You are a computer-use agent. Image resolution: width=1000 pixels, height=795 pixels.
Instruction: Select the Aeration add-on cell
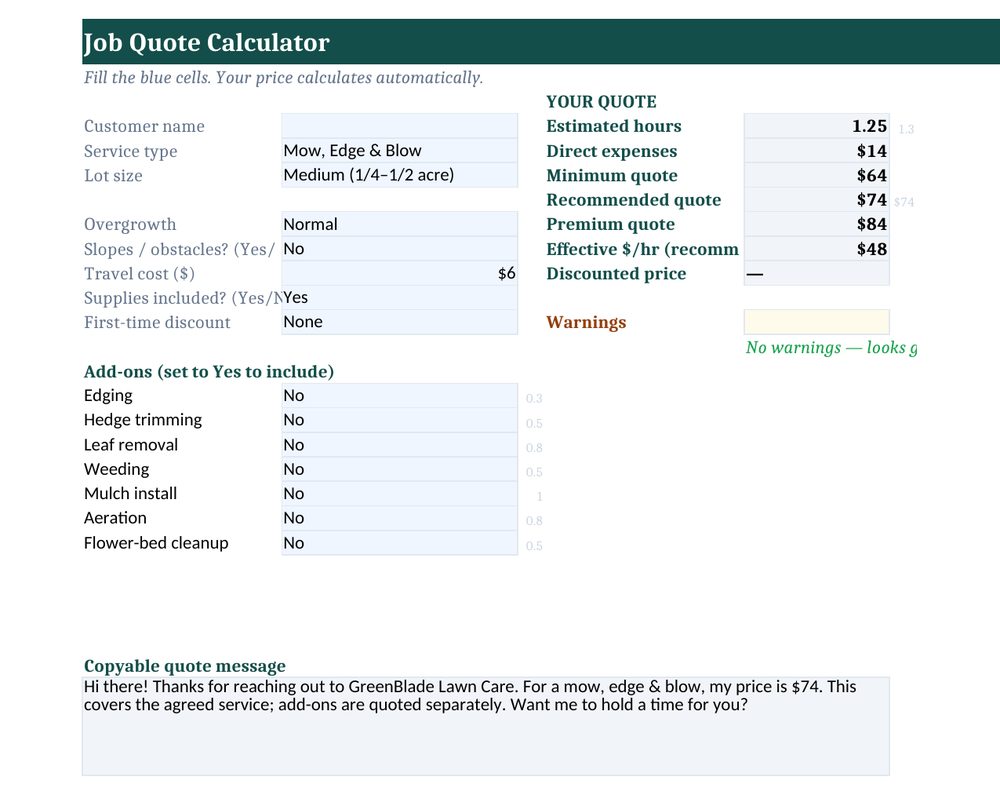point(399,518)
